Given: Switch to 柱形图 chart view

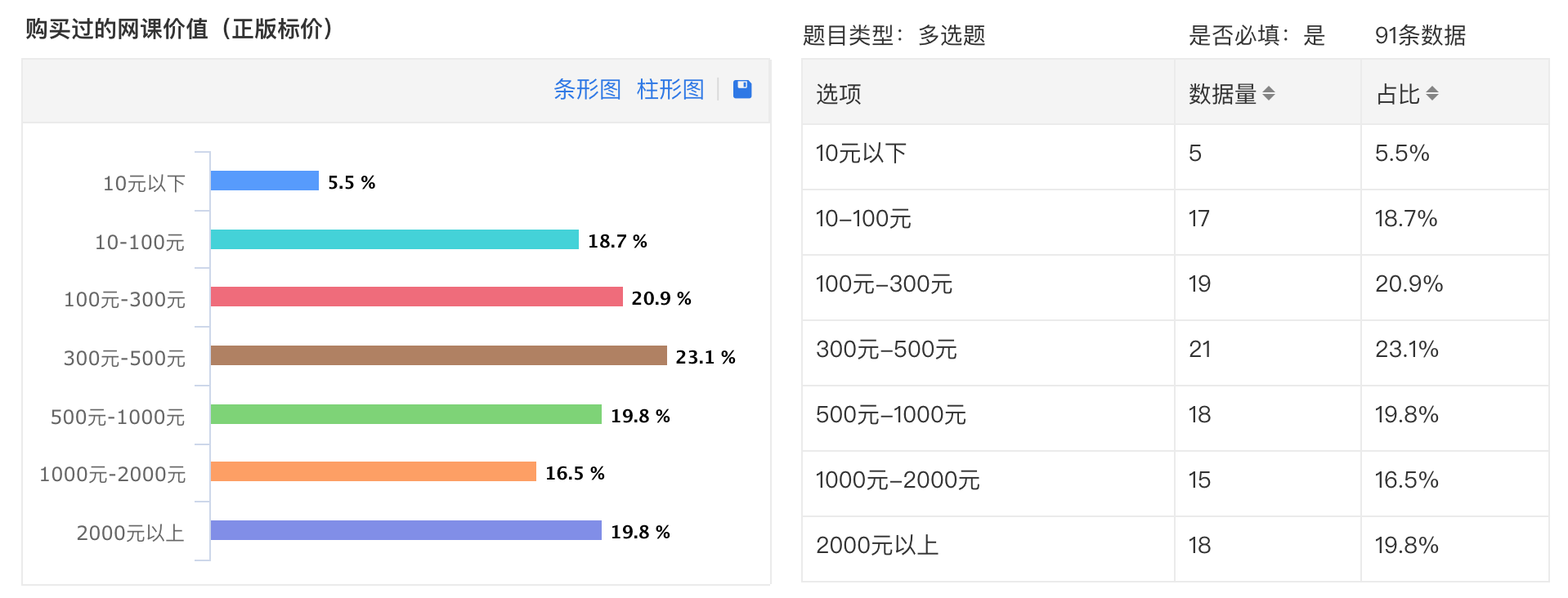Looking at the screenshot, I should [x=670, y=89].
